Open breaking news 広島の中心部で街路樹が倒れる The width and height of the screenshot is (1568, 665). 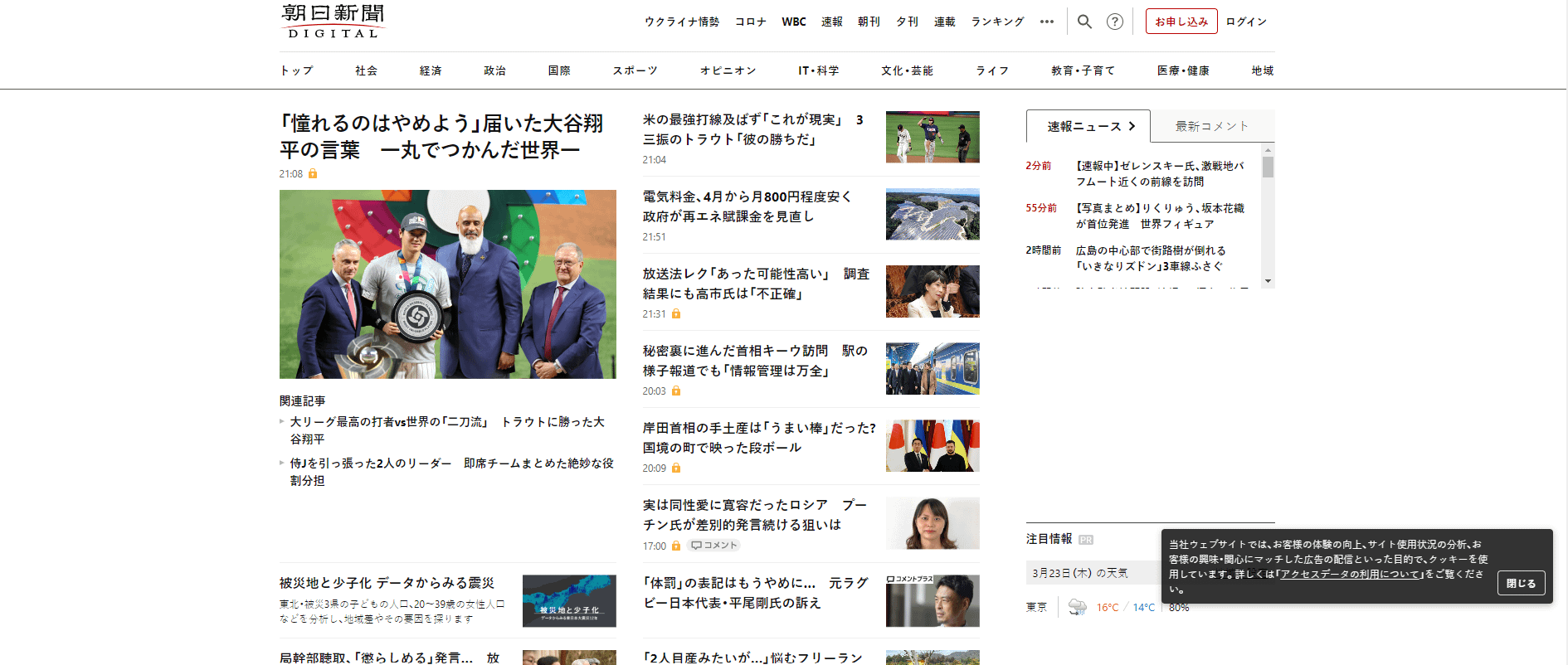(x=1150, y=258)
